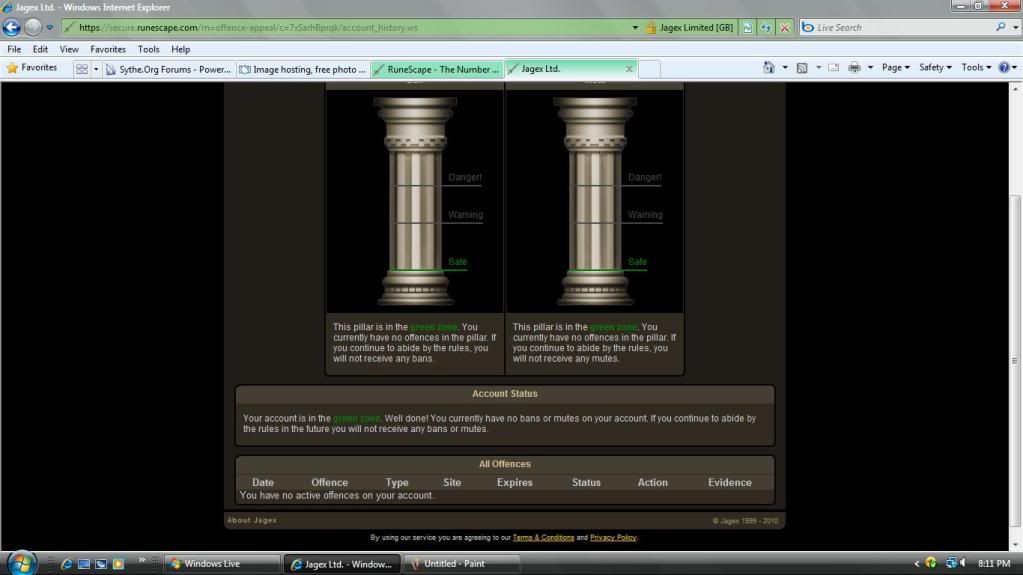Click the RSS feeds icon
The width and height of the screenshot is (1023, 575).
[x=802, y=67]
